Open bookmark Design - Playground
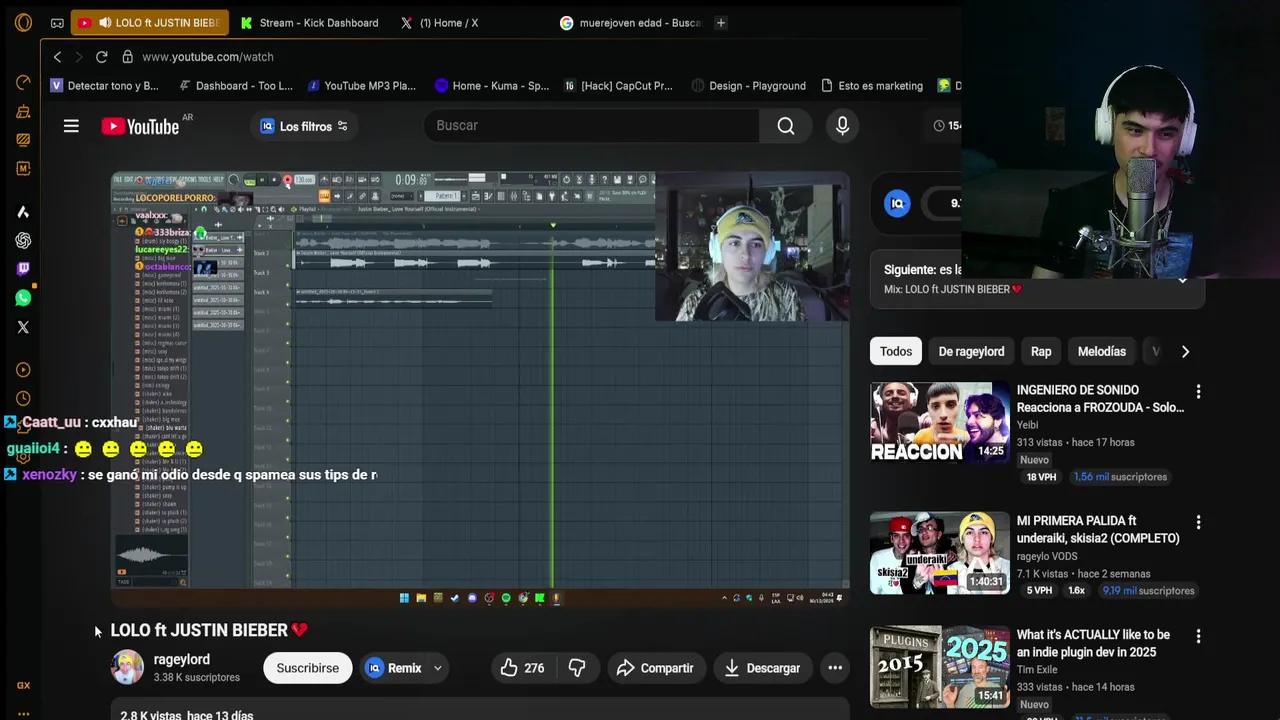 pyautogui.click(x=748, y=86)
